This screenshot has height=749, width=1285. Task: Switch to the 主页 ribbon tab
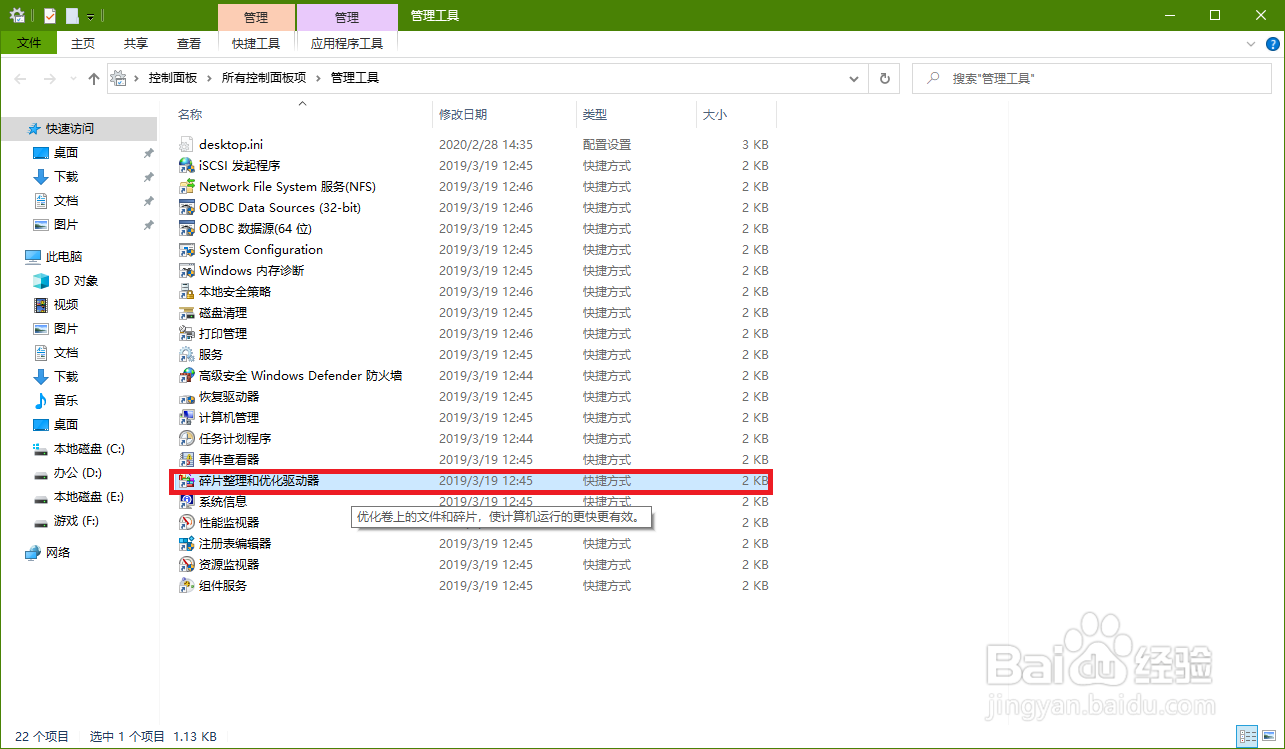[83, 44]
